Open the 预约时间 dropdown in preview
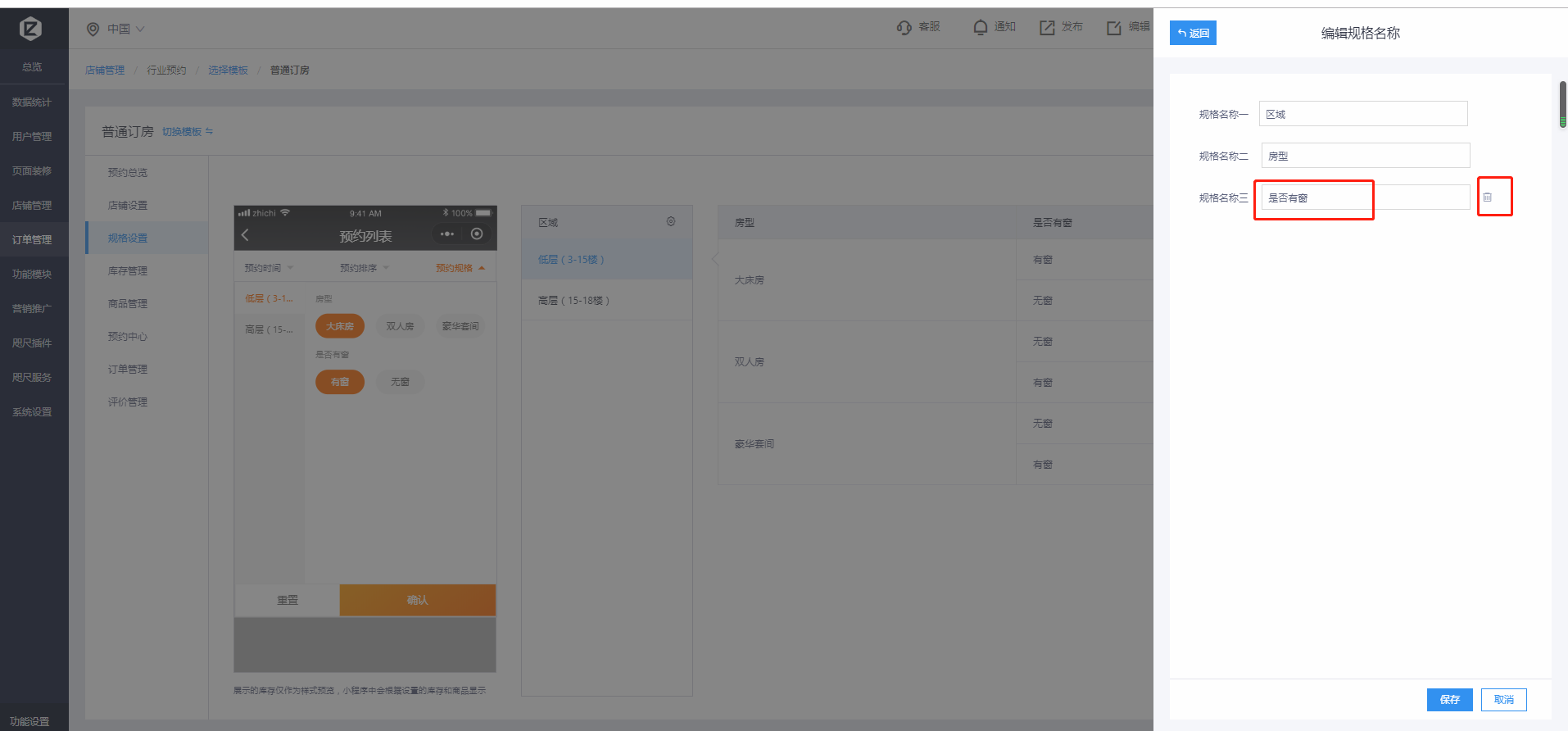 point(269,268)
